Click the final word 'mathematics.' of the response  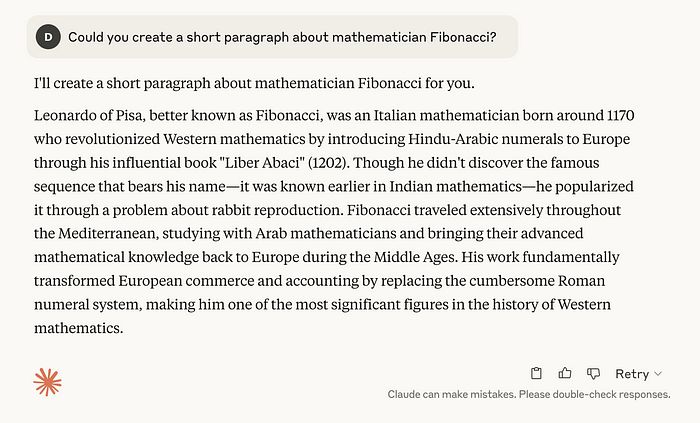tap(79, 328)
